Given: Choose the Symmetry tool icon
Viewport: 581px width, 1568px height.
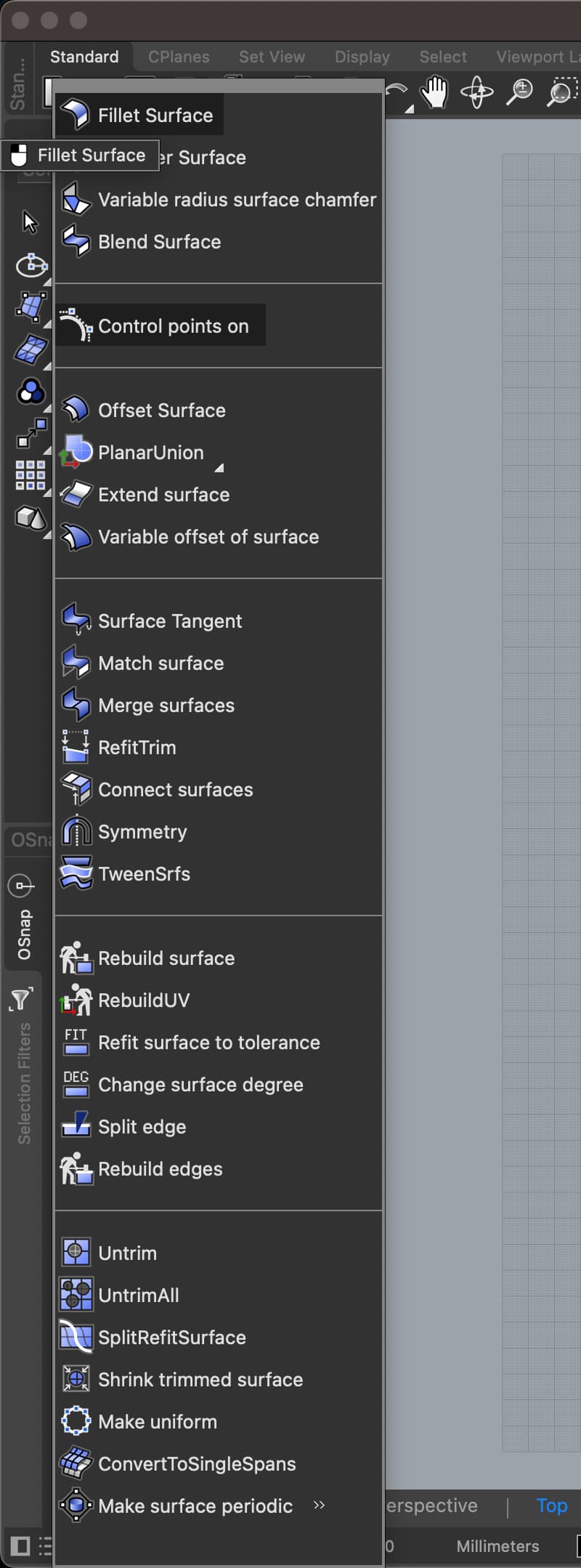Looking at the screenshot, I should pos(76,832).
